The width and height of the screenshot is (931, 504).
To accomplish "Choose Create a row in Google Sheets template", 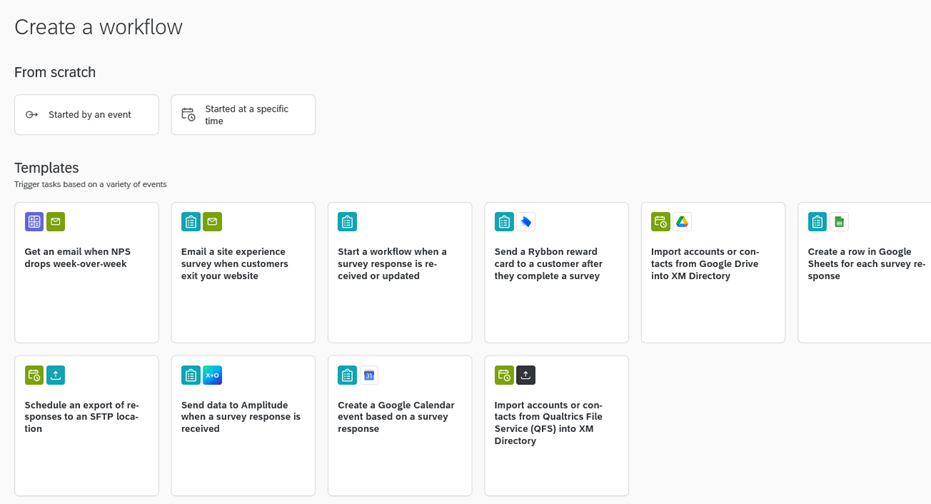I will coord(866,273).
